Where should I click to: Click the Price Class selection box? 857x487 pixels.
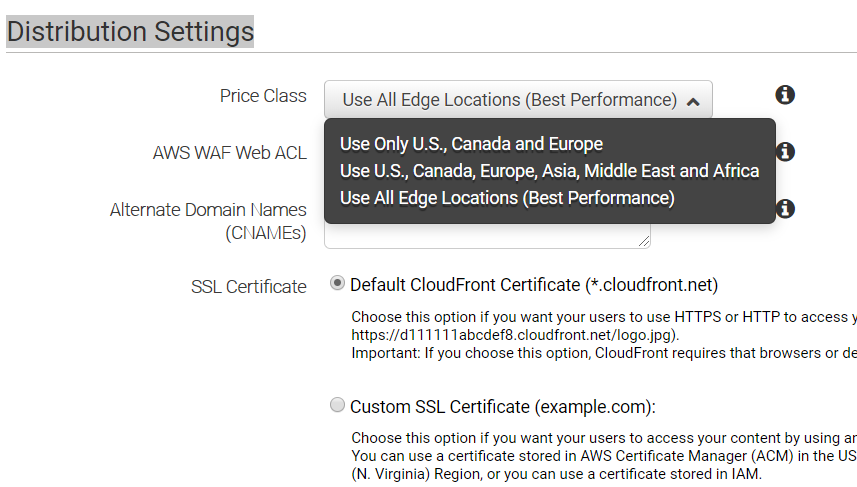tap(510, 100)
